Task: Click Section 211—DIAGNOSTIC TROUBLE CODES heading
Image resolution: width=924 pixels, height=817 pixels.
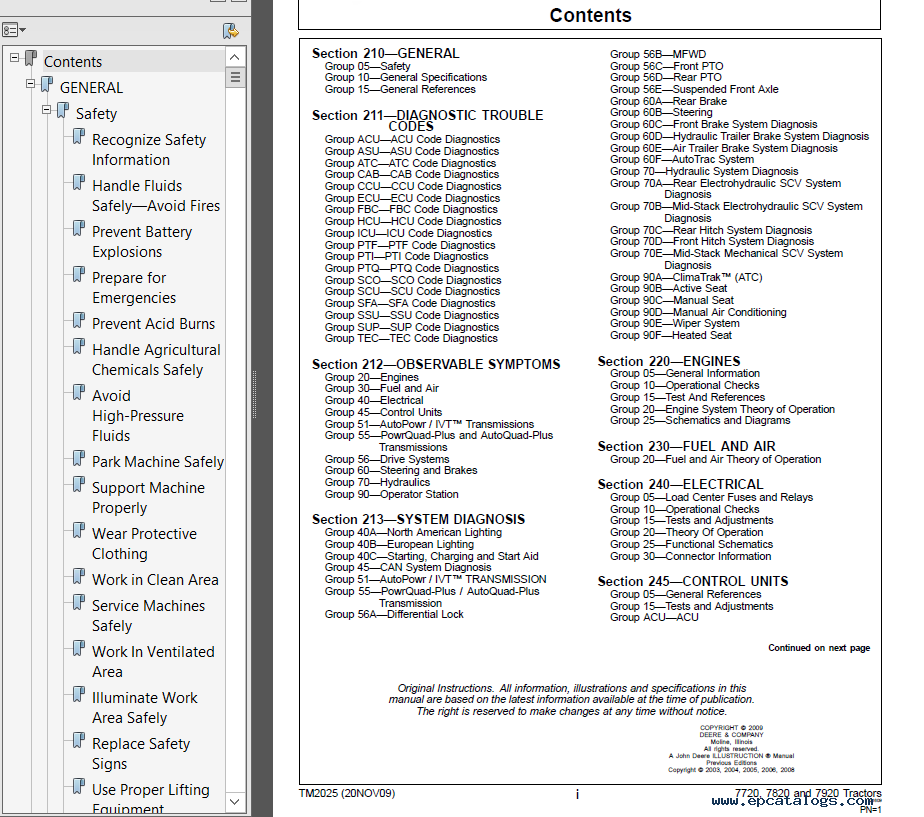Action: [x=428, y=121]
